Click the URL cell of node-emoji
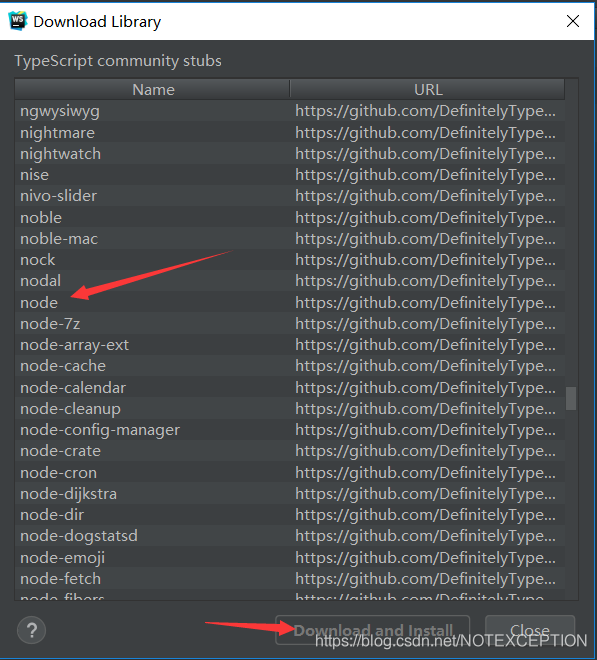Screen dimensions: 597x660 click(x=425, y=558)
